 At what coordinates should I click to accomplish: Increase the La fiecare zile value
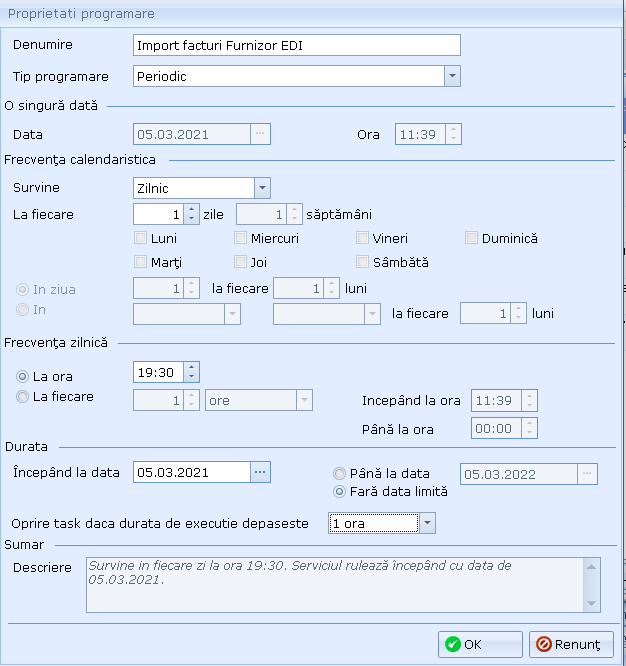(192, 209)
